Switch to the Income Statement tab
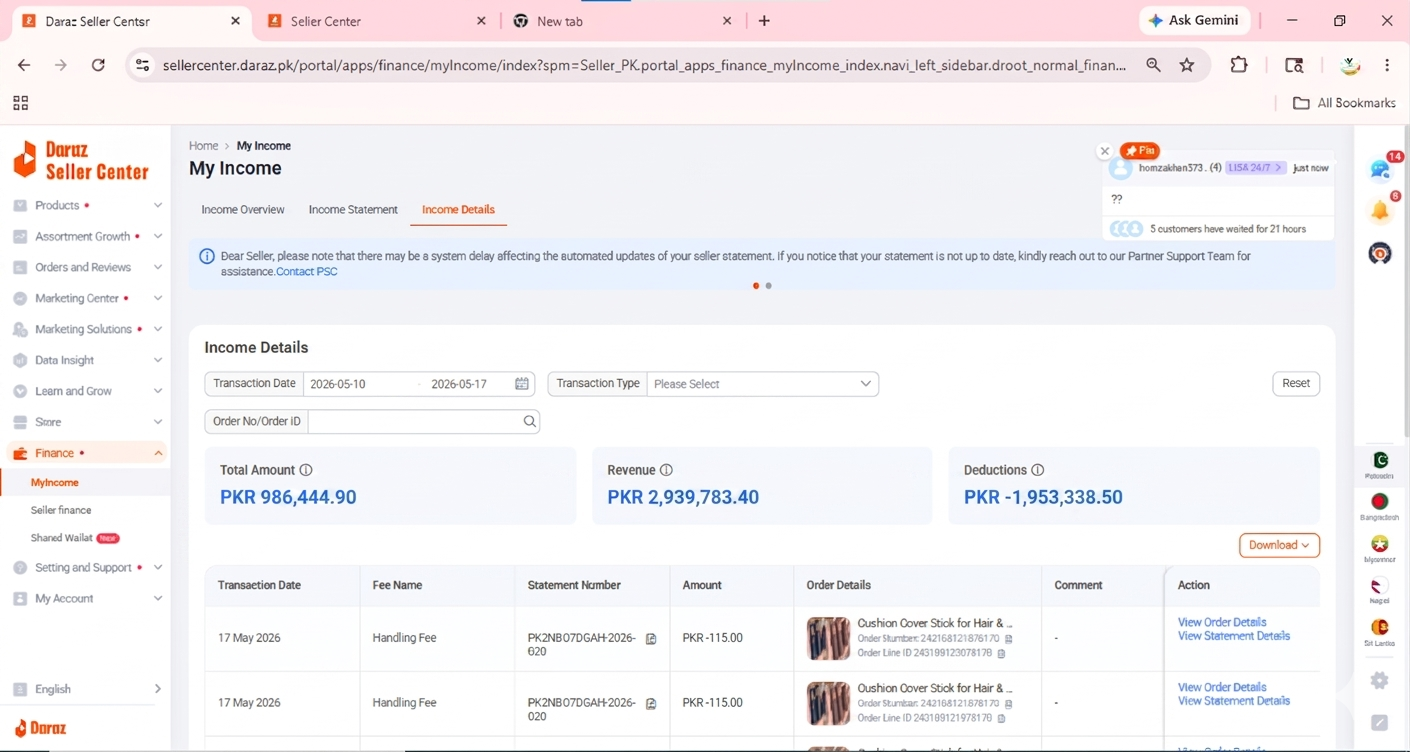Viewport: 1410px width, 752px height. 353,210
